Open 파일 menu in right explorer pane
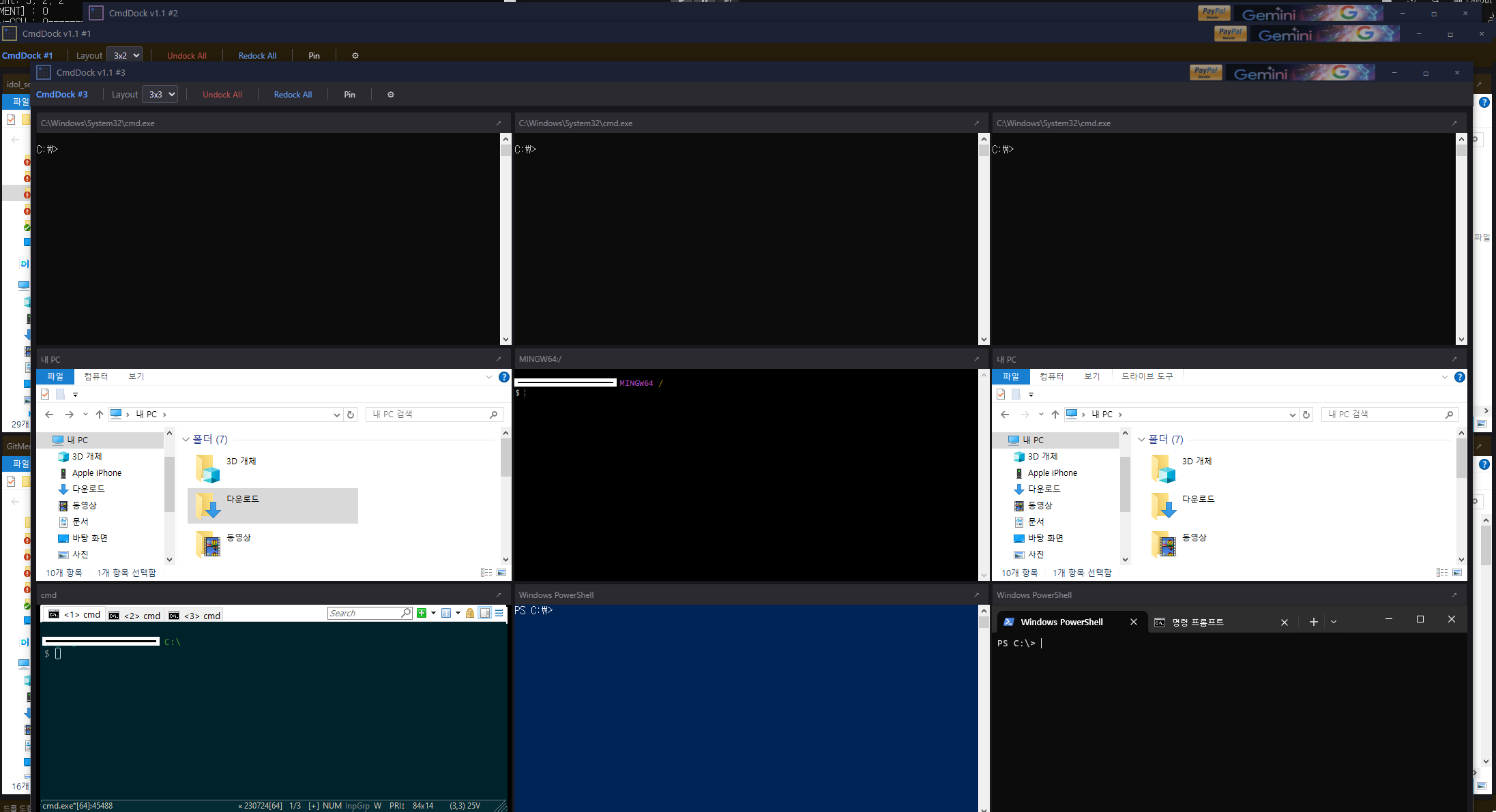This screenshot has height=812, width=1496. (1011, 376)
